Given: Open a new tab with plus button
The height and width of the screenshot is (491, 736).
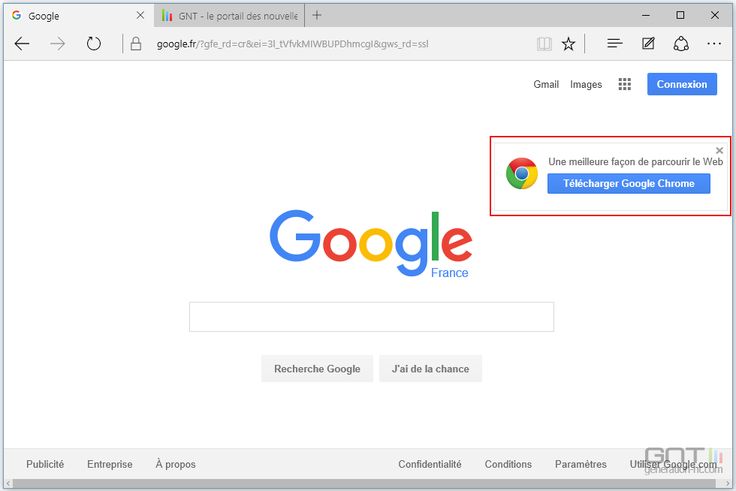Looking at the screenshot, I should pyautogui.click(x=317, y=15).
